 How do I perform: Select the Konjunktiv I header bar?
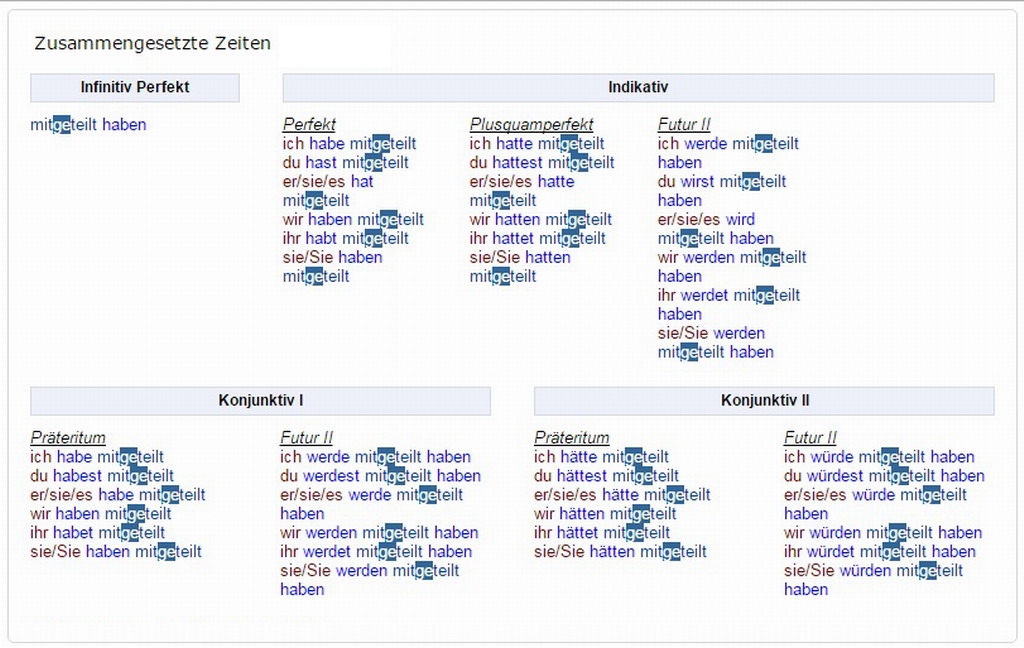click(260, 400)
